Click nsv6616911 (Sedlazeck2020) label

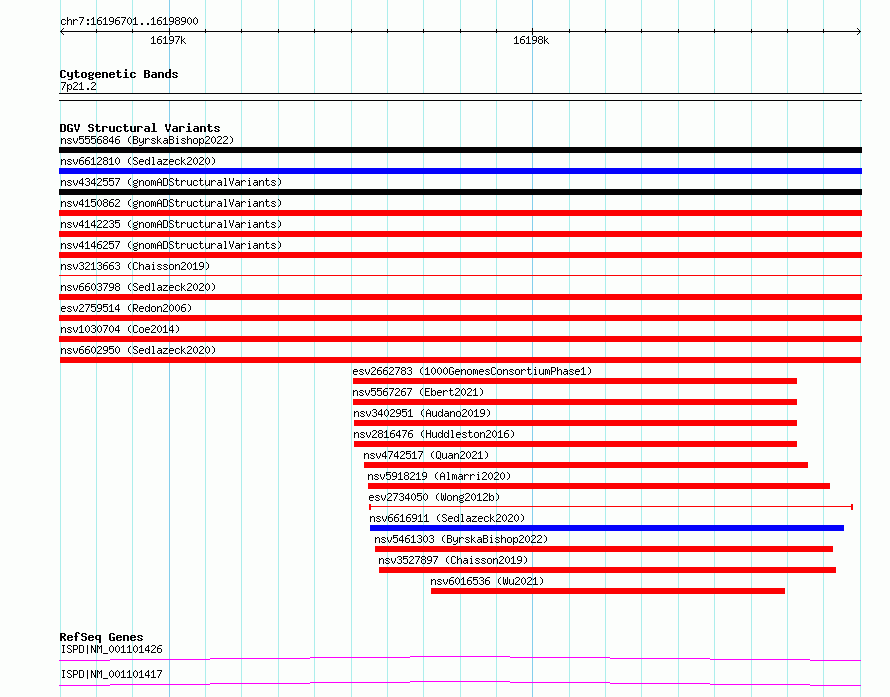coord(447,518)
